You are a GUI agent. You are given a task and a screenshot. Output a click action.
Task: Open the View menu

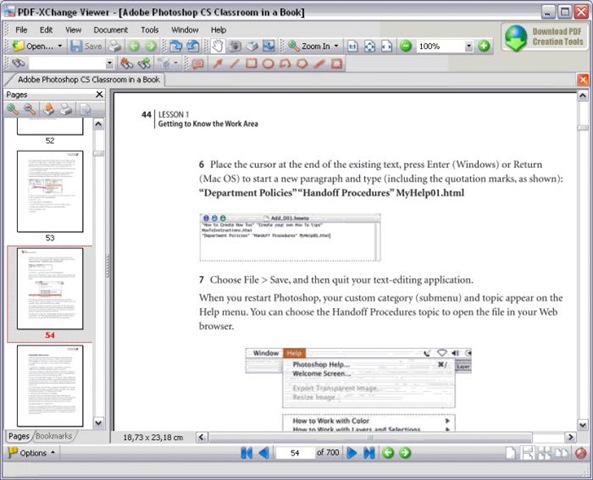(x=73, y=30)
